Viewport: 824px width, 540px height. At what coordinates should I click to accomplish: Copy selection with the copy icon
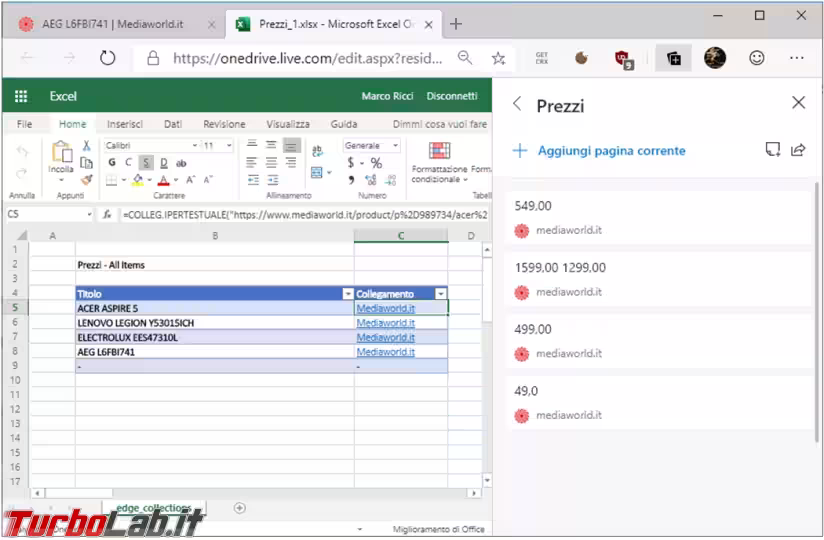point(87,163)
